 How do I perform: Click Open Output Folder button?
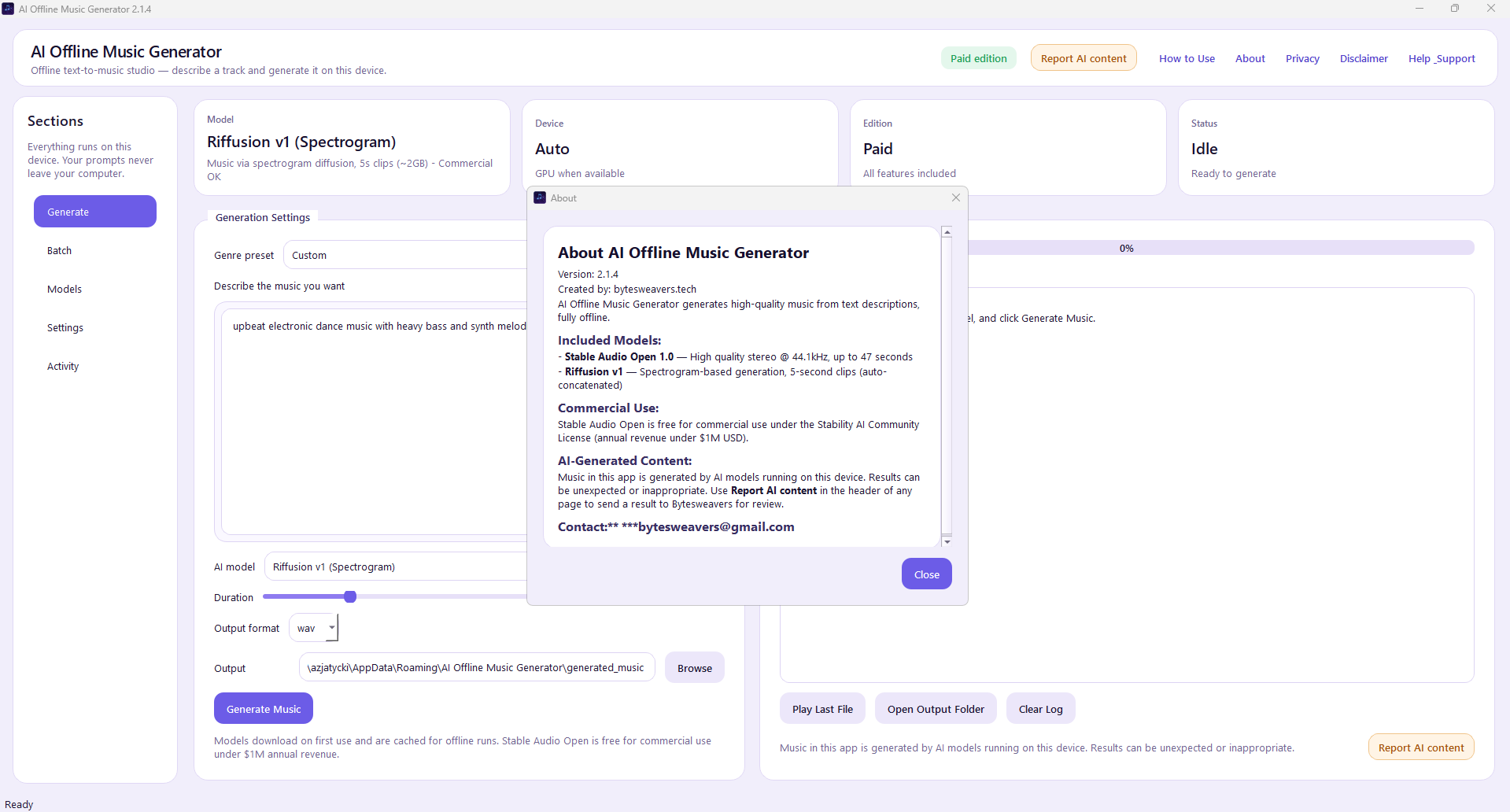[936, 709]
